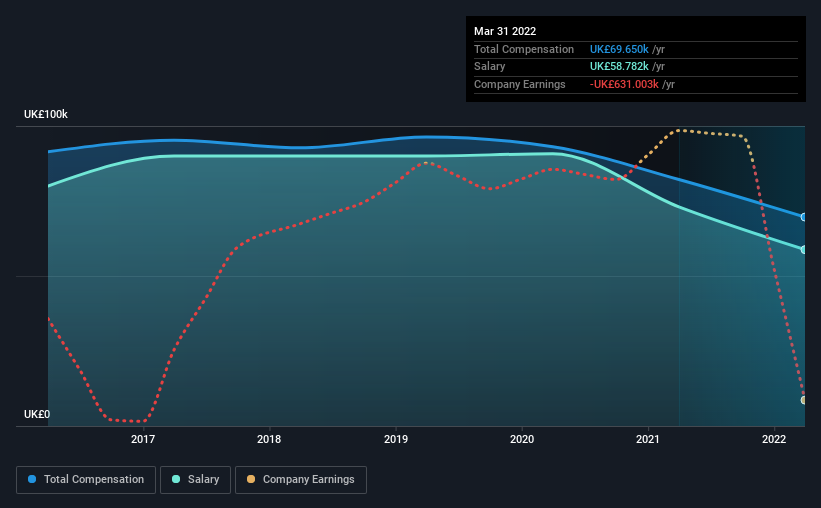Click the UK£100k y-axis label
The image size is (821, 508).
pyautogui.click(x=46, y=114)
